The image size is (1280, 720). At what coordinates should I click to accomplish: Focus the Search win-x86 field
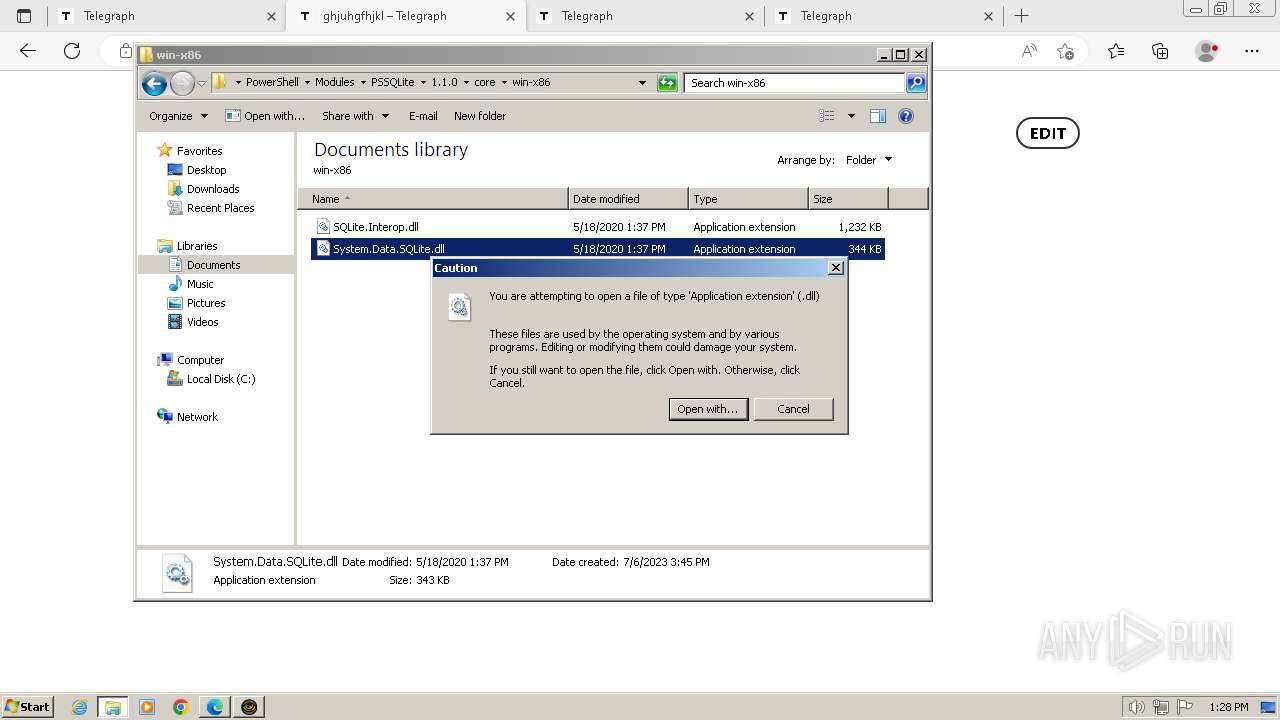(795, 83)
